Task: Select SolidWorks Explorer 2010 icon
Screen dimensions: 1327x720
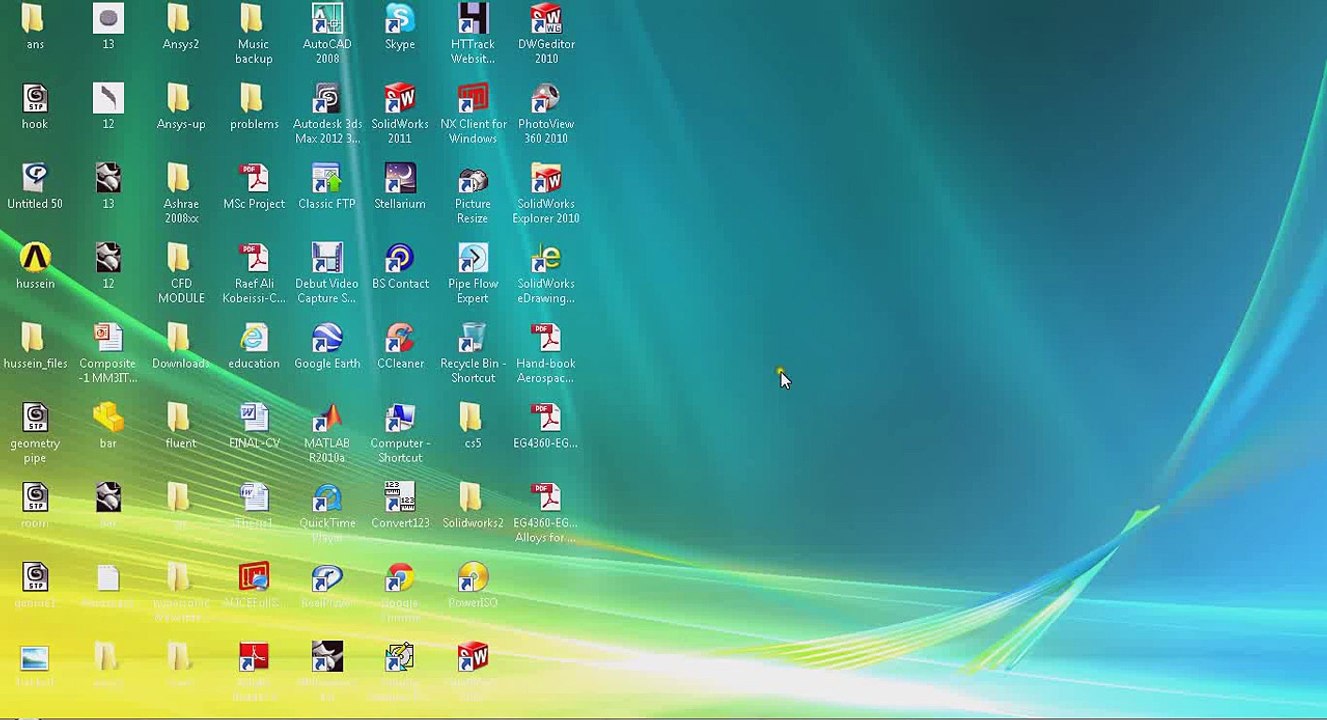Action: pyautogui.click(x=546, y=179)
